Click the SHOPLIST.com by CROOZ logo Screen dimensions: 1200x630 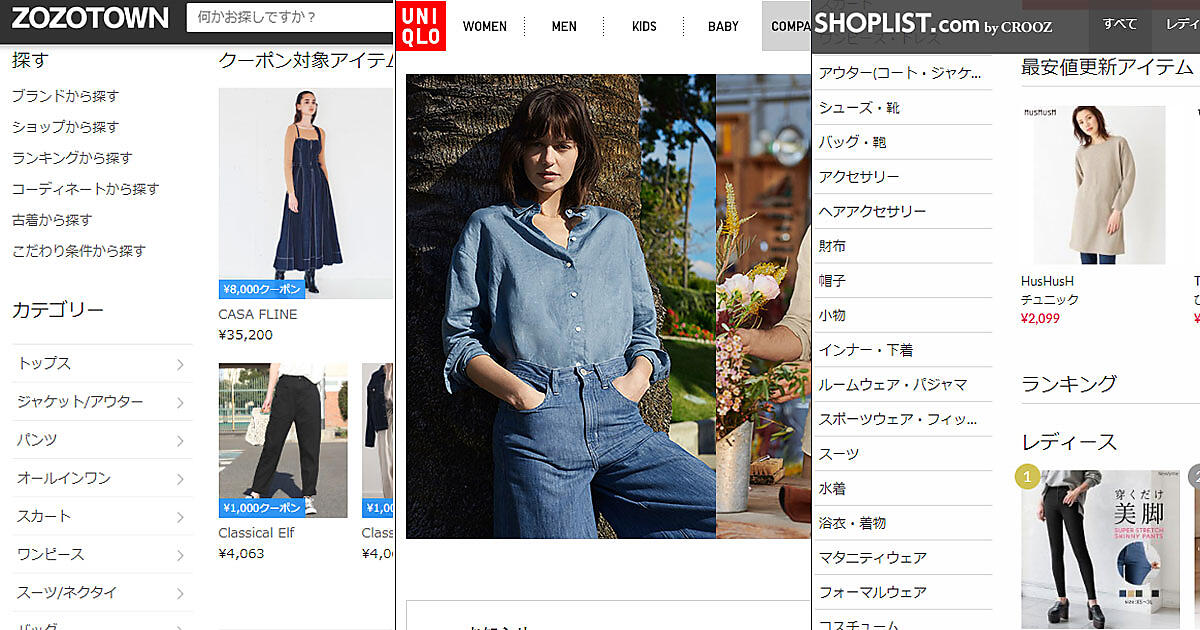pos(932,25)
